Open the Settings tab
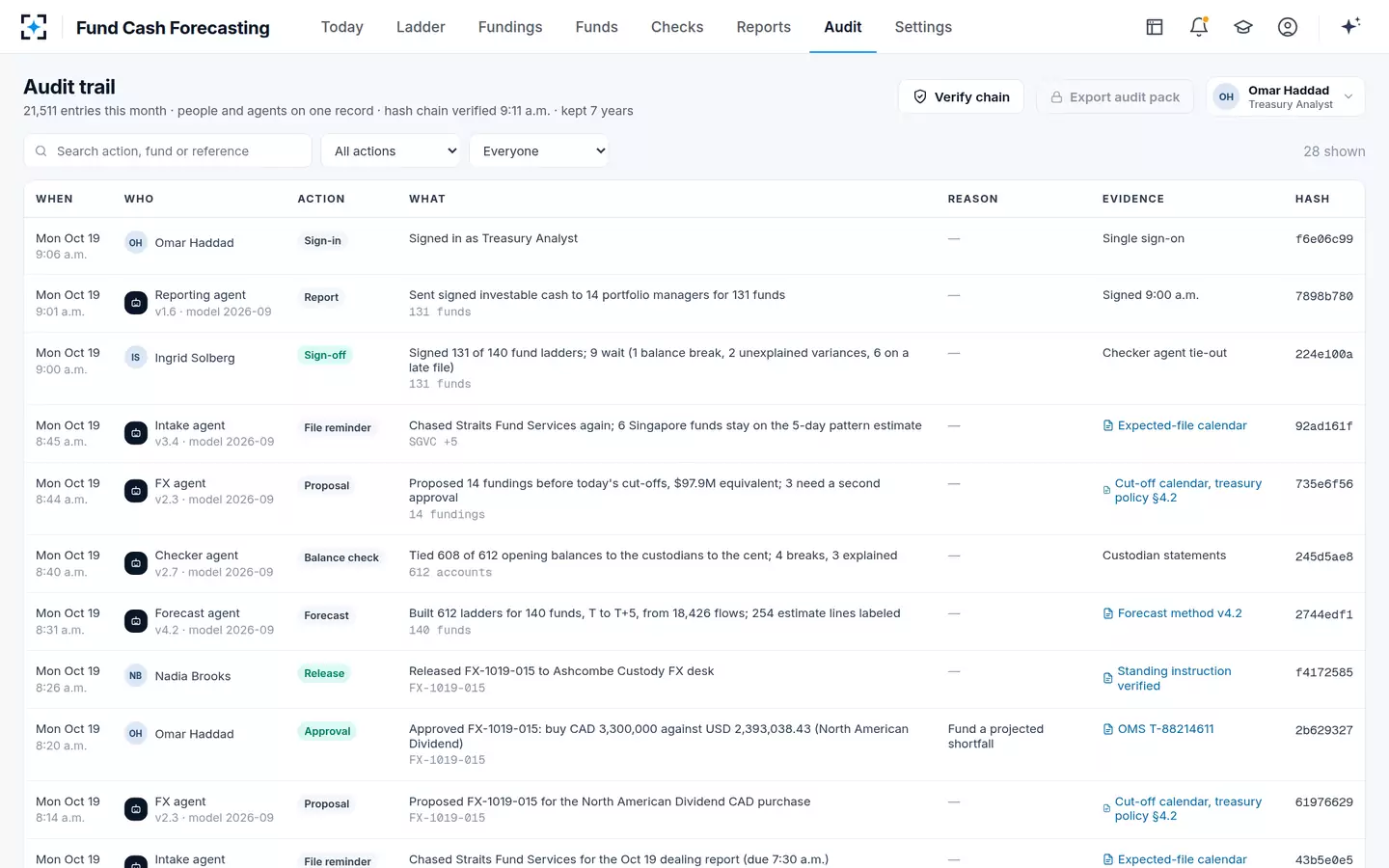Viewport: 1389px width, 868px height. click(923, 27)
